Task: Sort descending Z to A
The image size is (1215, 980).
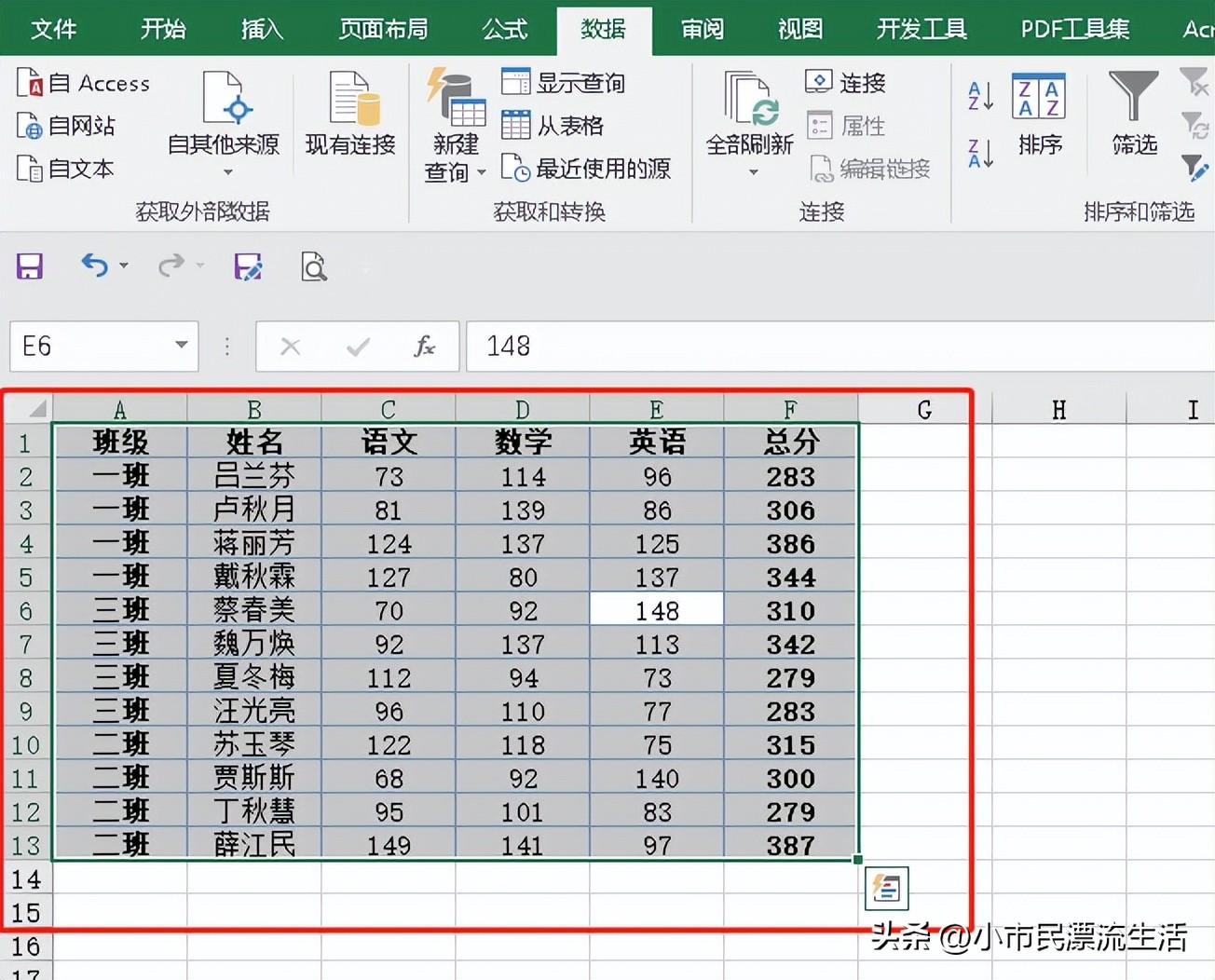Action: [x=981, y=153]
